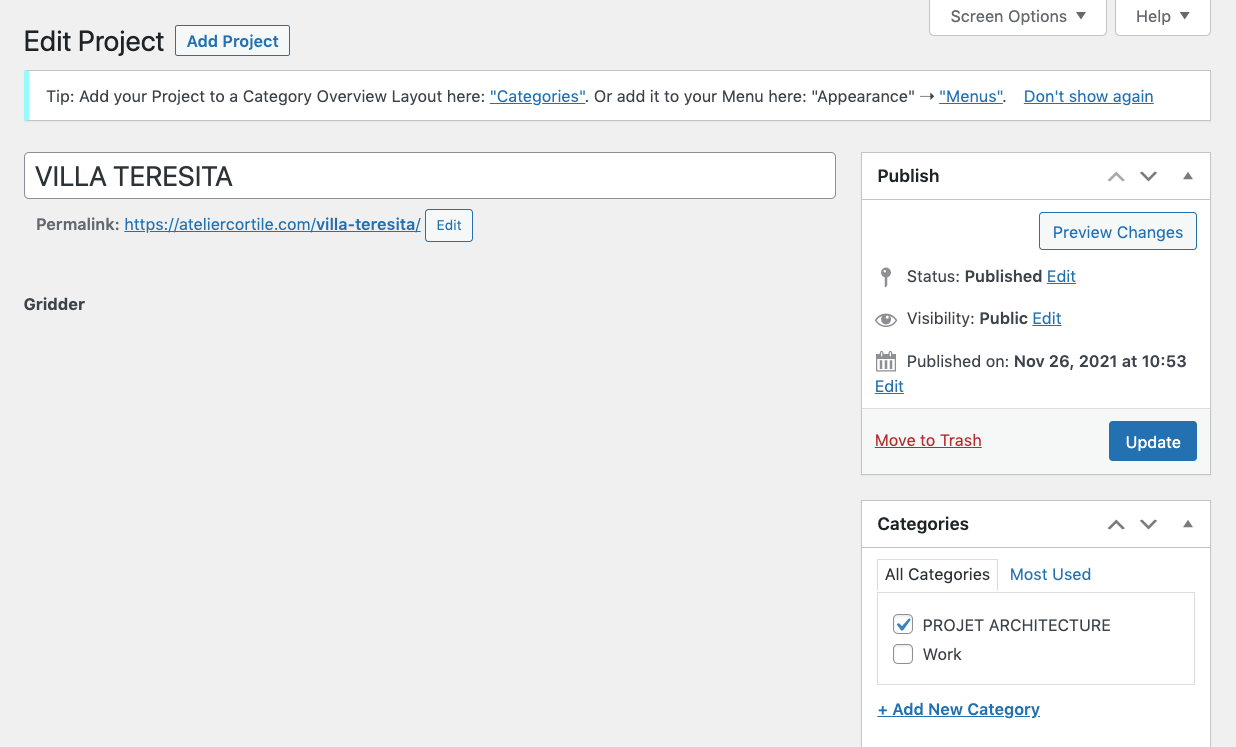
Task: Collapse the Categories panel toggle triangle
Action: point(1188,524)
